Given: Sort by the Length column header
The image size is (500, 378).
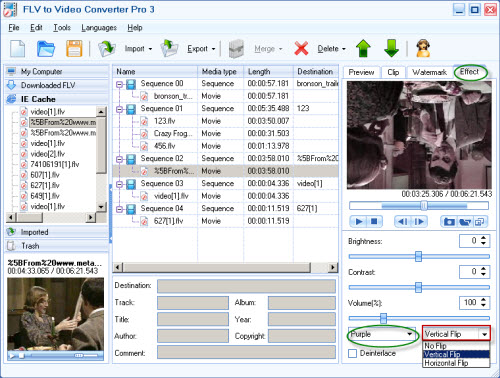Looking at the screenshot, I should tap(268, 72).
